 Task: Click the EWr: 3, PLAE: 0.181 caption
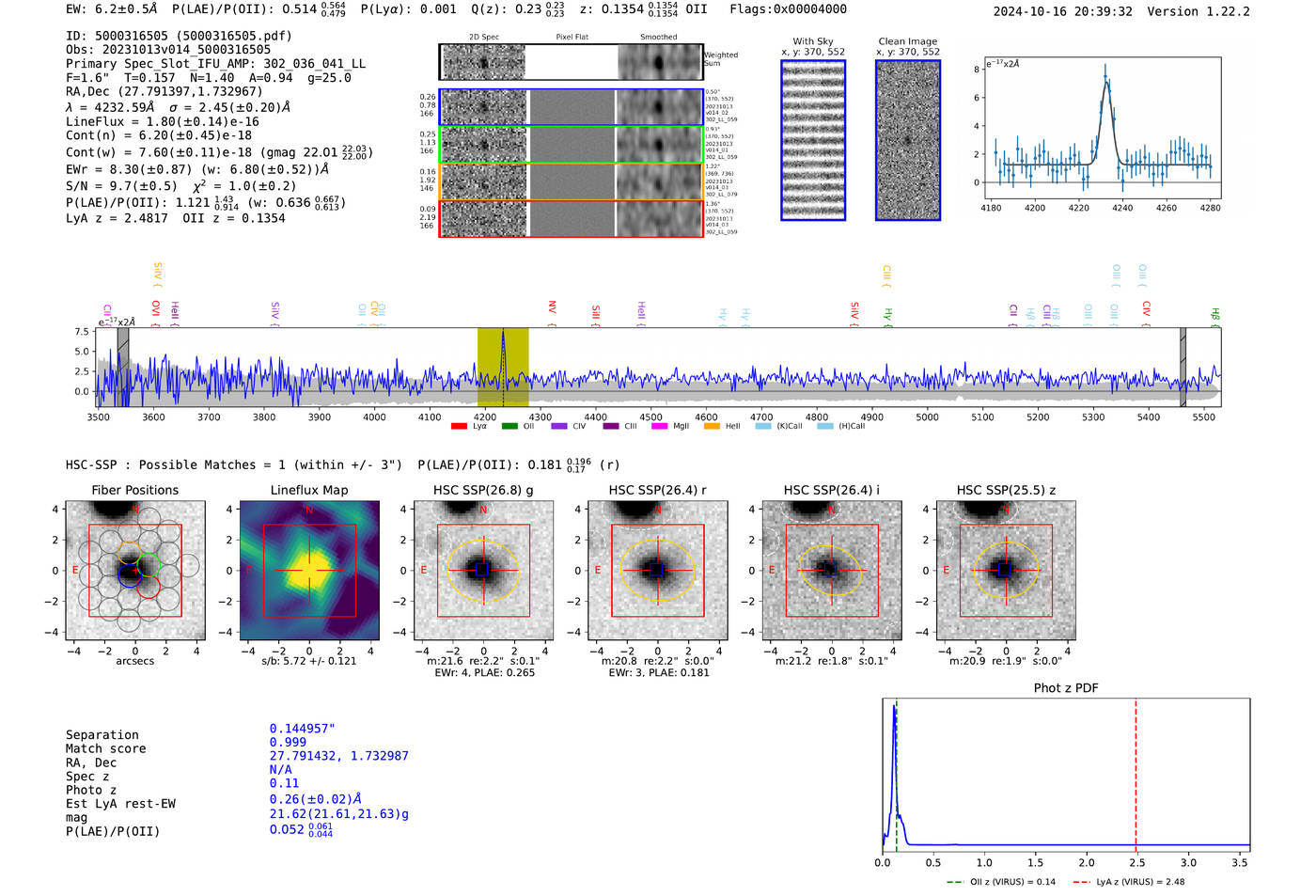(x=659, y=673)
